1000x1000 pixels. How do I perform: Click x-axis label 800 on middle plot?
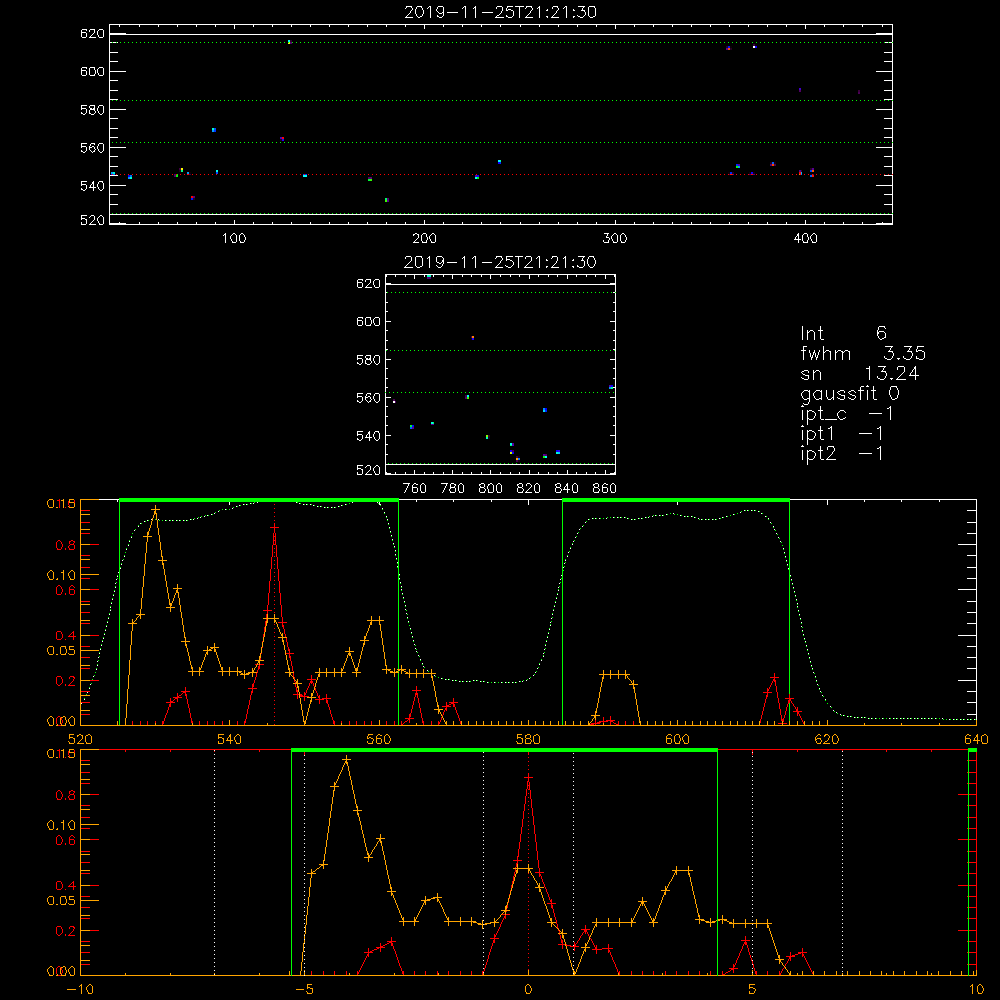pyautogui.click(x=490, y=489)
